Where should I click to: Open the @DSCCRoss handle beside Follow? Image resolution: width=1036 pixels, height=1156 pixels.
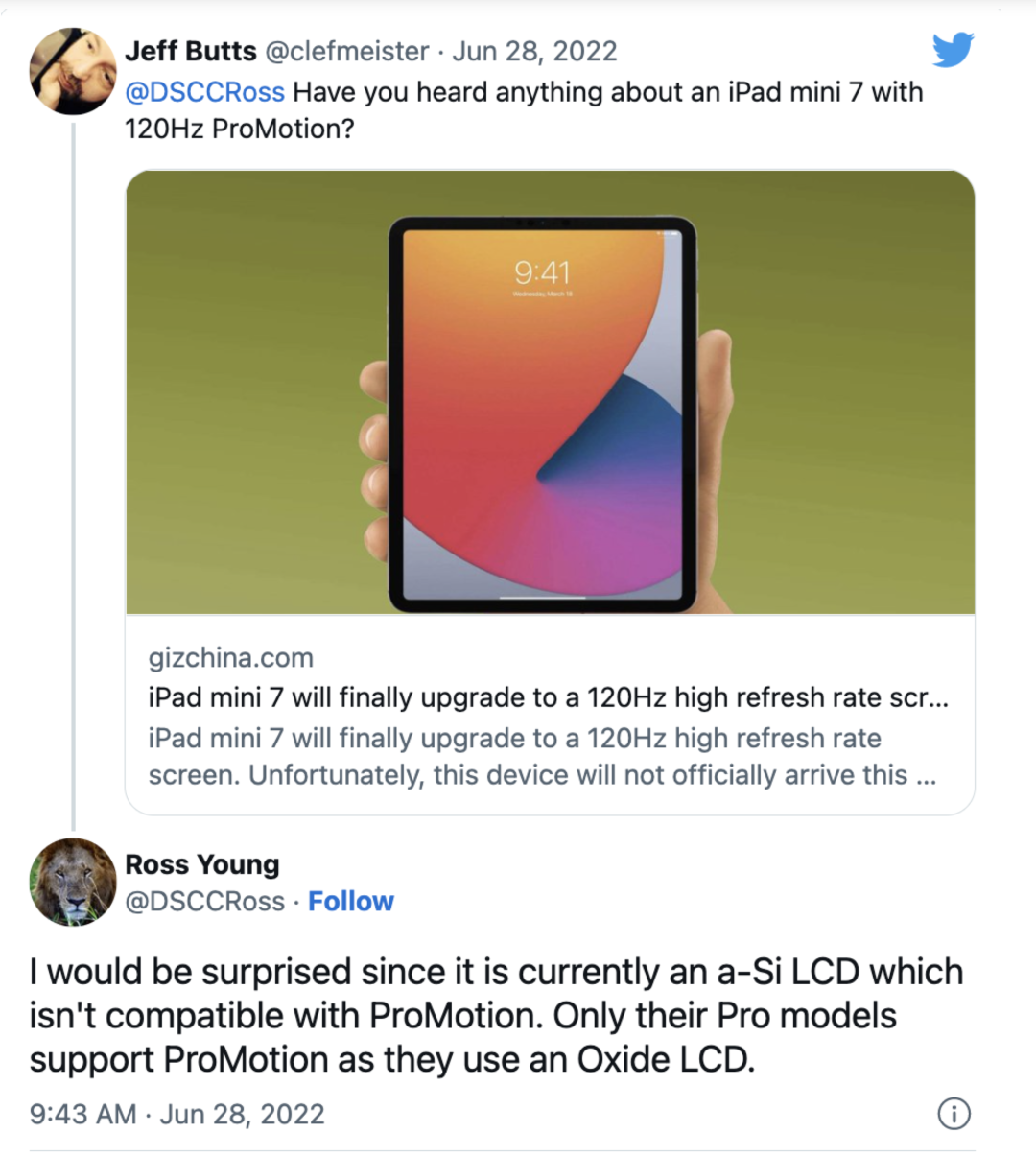coord(204,902)
